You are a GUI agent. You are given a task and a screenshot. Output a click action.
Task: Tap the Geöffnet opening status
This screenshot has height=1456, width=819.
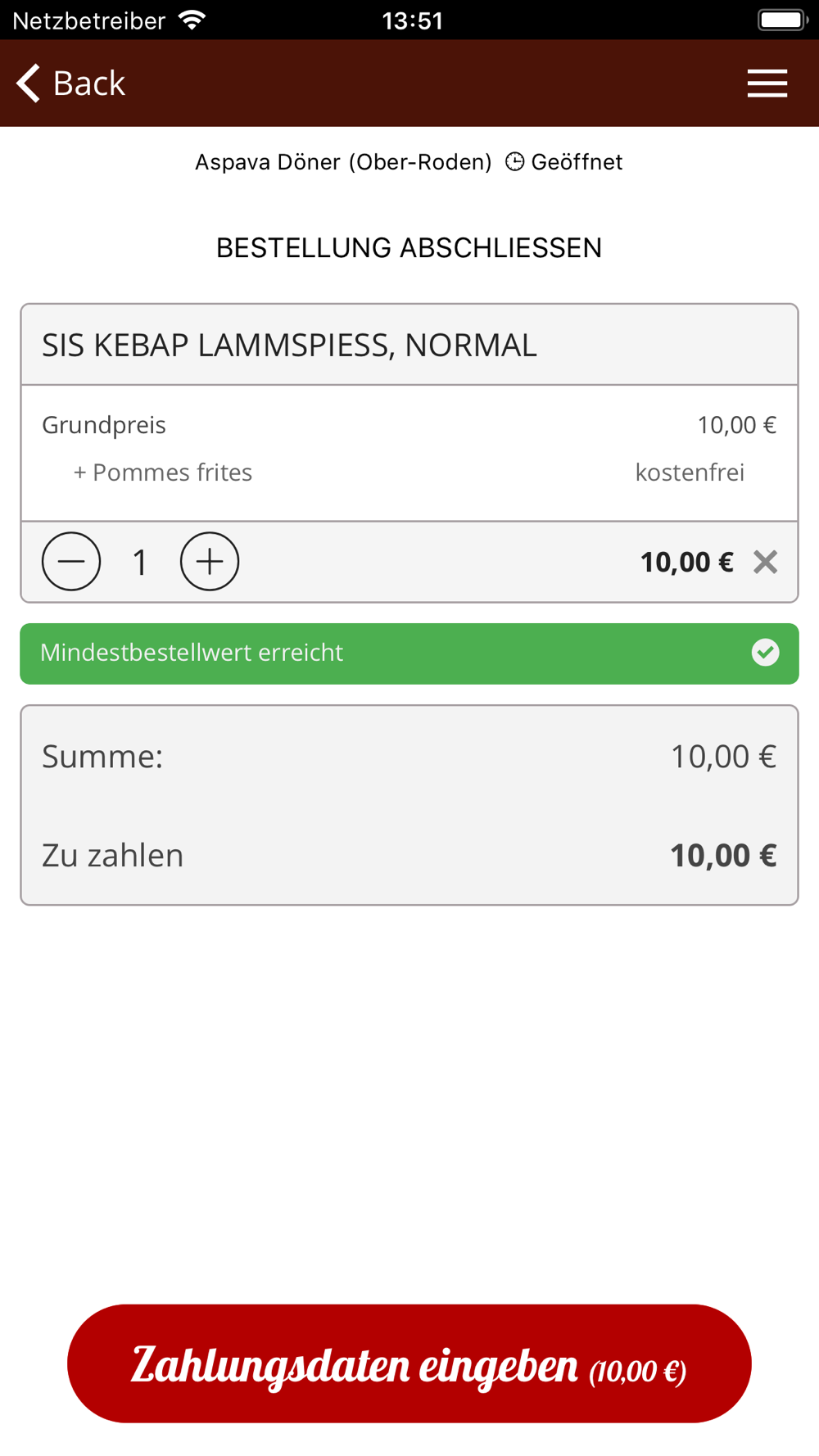coord(577,162)
